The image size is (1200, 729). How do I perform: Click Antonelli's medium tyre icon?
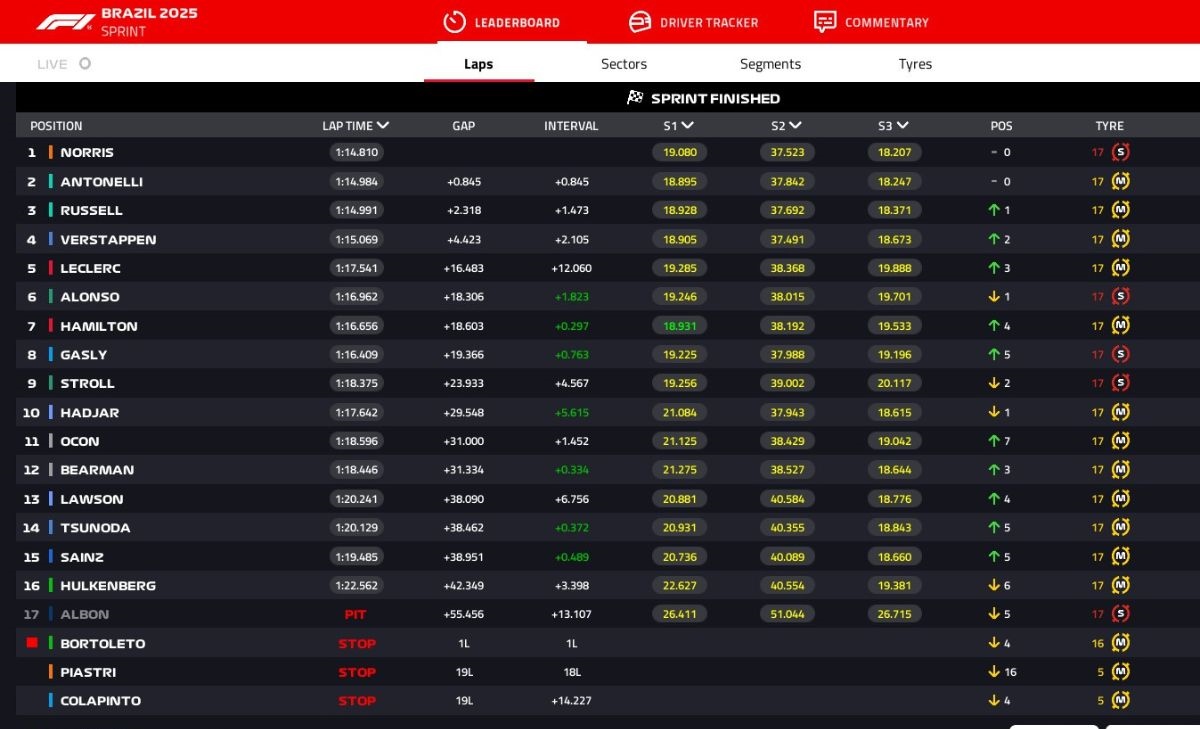pyautogui.click(x=1120, y=182)
